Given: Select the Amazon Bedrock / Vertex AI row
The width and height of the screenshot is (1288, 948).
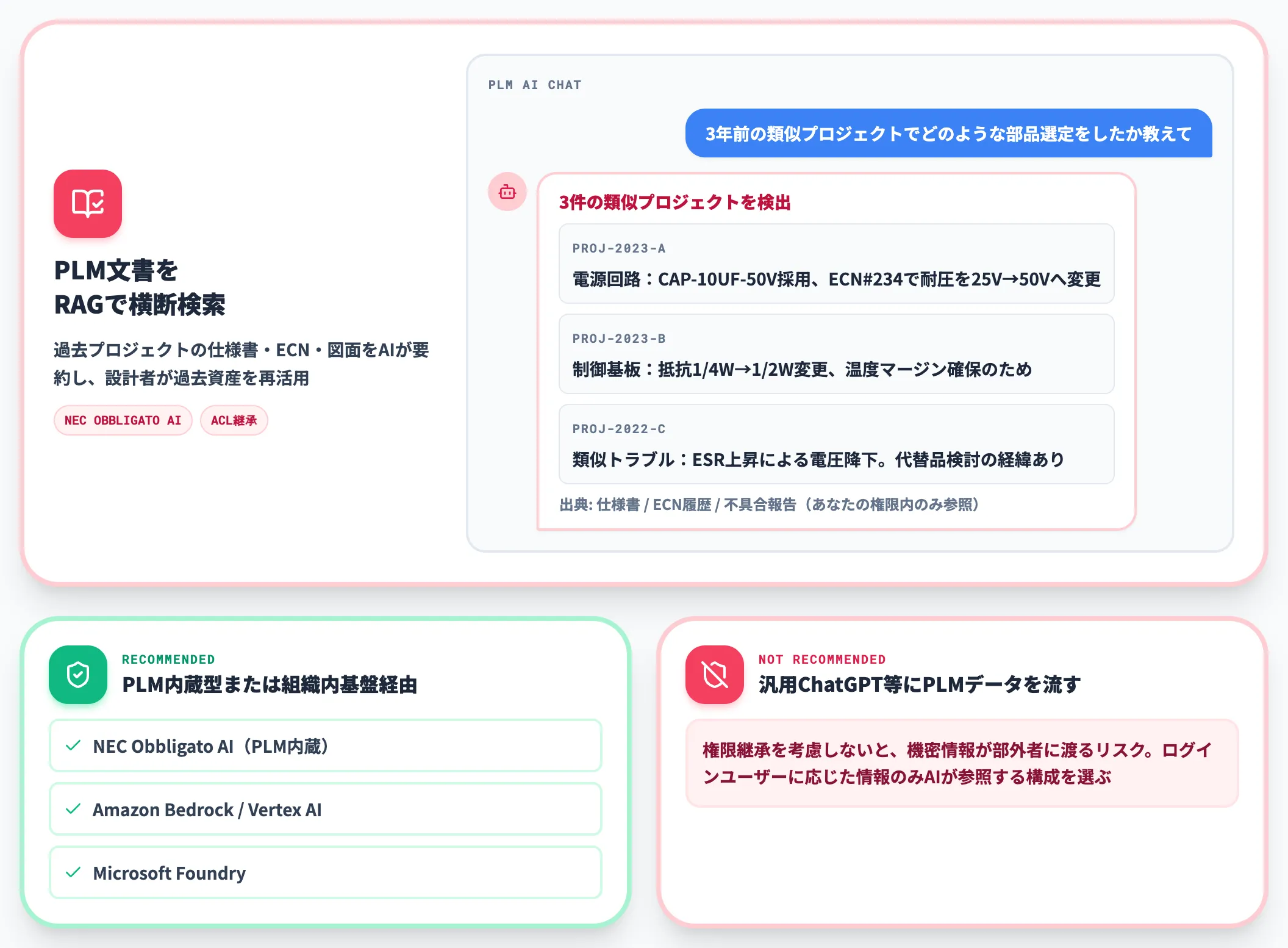Looking at the screenshot, I should (326, 809).
